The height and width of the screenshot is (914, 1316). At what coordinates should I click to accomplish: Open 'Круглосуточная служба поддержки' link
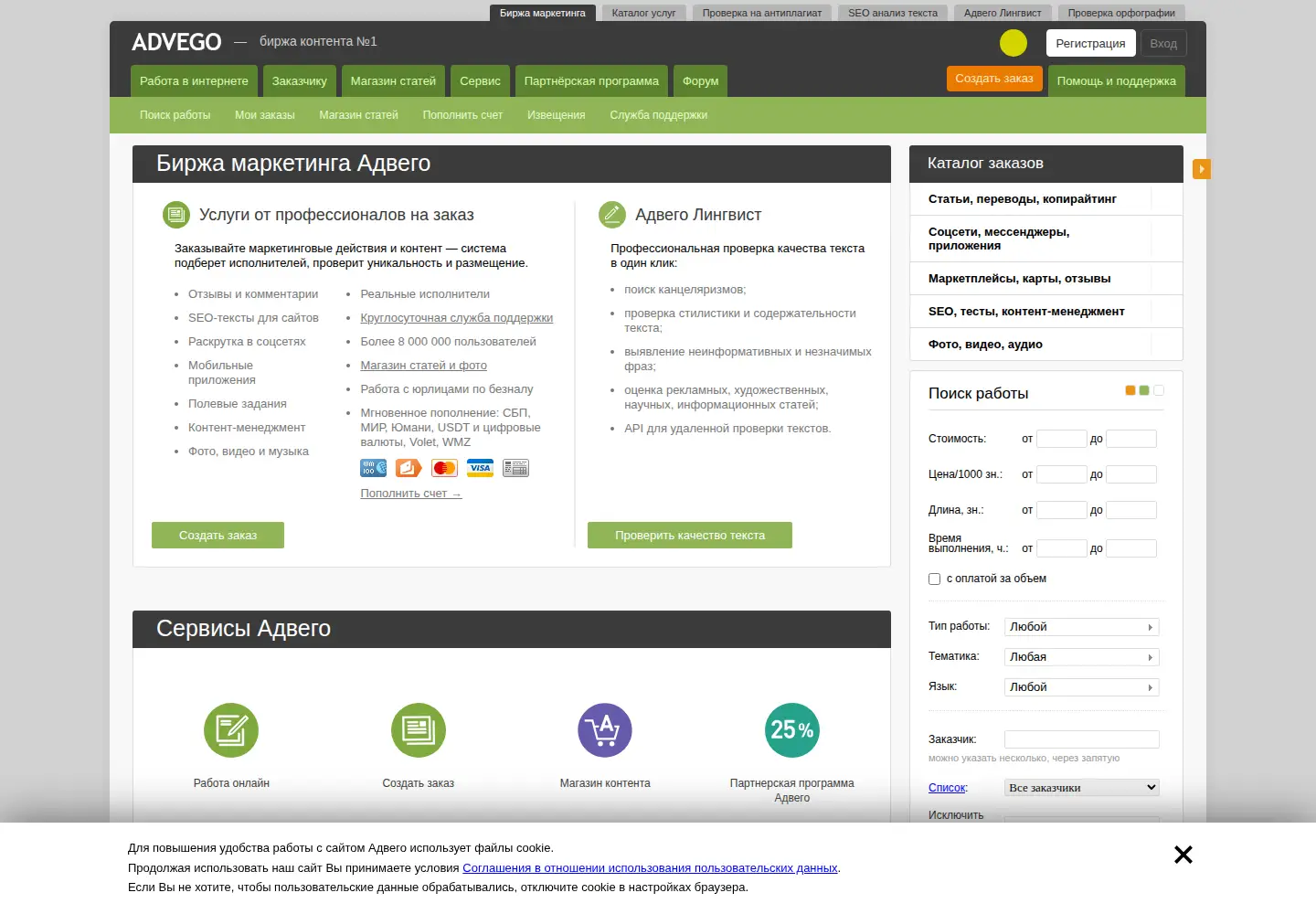pyautogui.click(x=457, y=318)
